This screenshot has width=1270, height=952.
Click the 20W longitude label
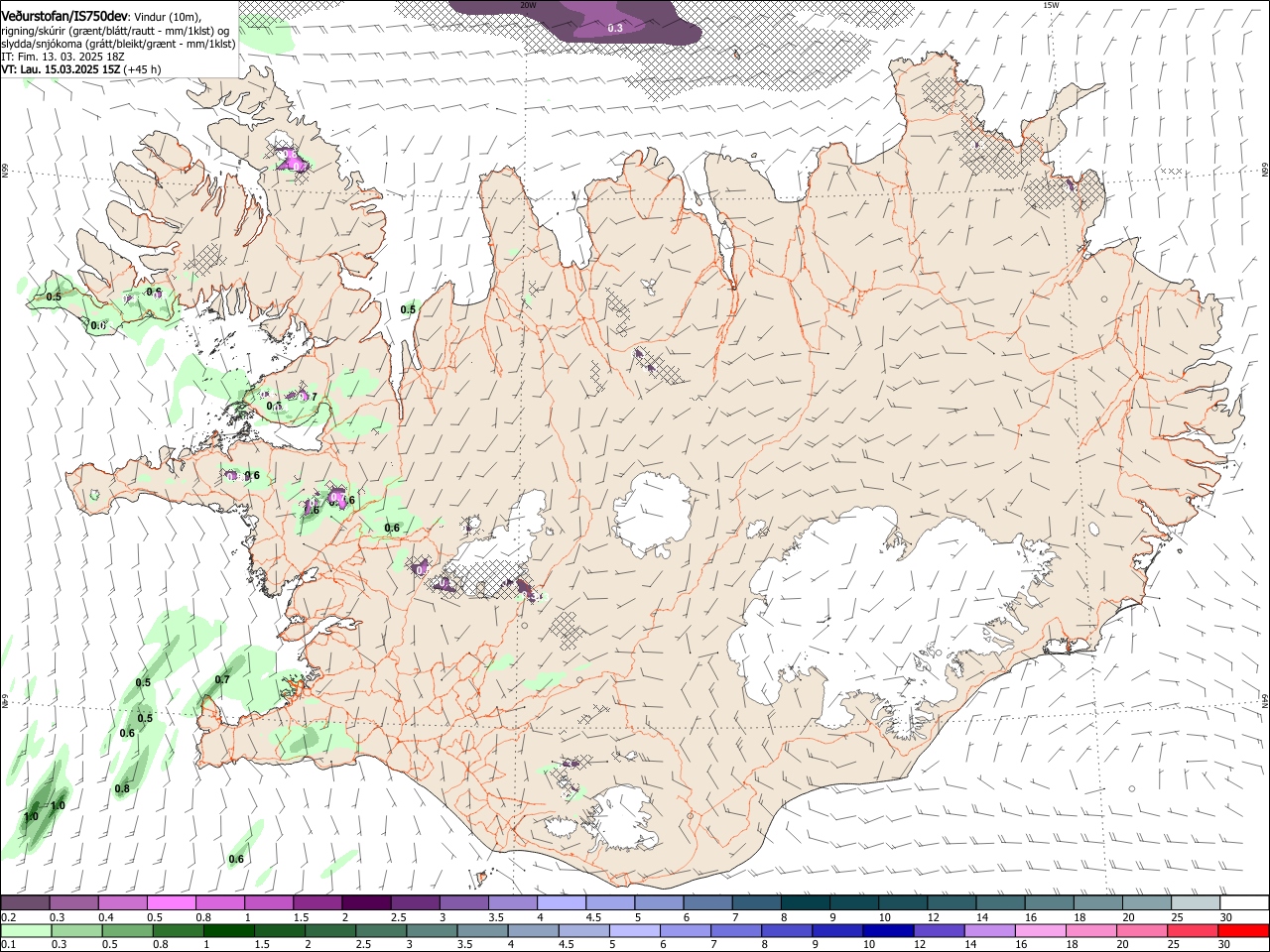(528, 5)
